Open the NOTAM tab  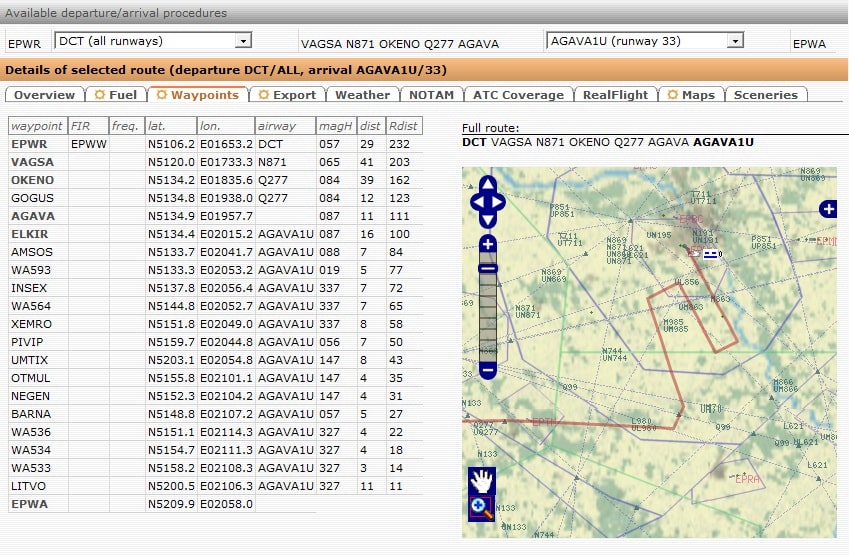[432, 95]
